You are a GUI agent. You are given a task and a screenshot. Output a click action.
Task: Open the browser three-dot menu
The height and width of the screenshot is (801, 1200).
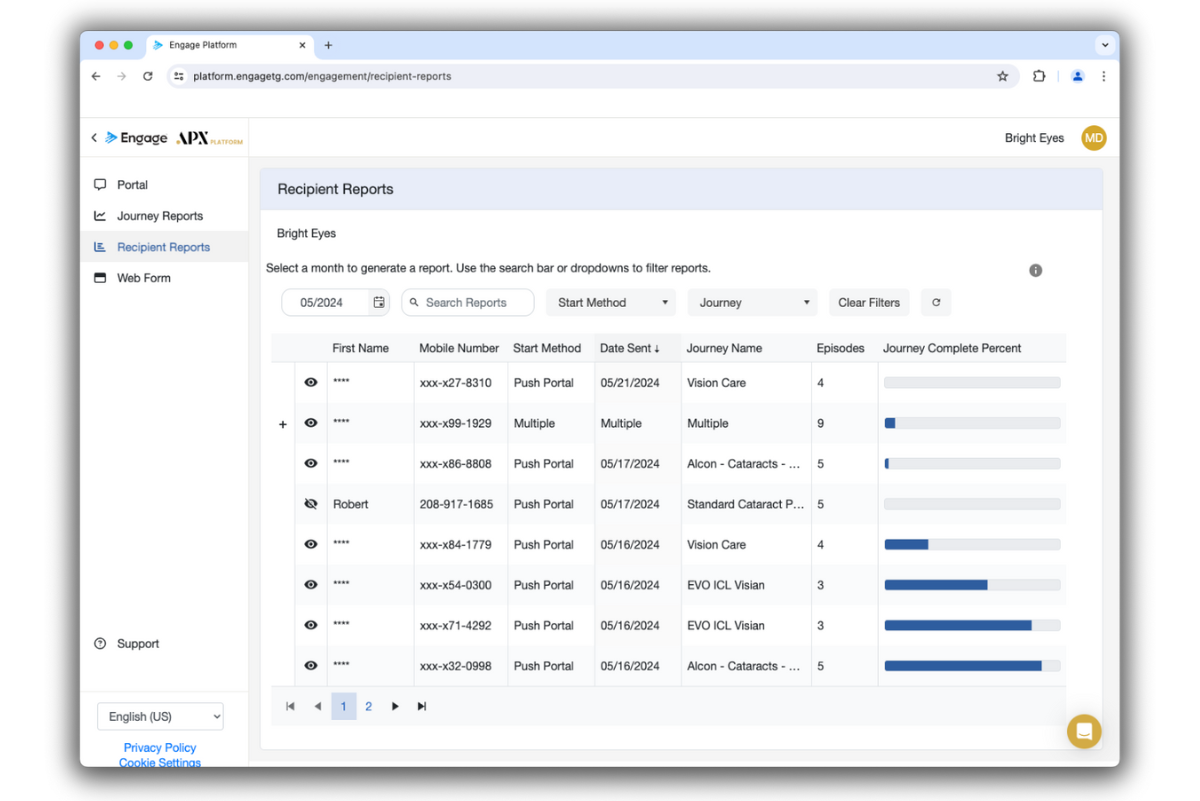tap(1104, 76)
